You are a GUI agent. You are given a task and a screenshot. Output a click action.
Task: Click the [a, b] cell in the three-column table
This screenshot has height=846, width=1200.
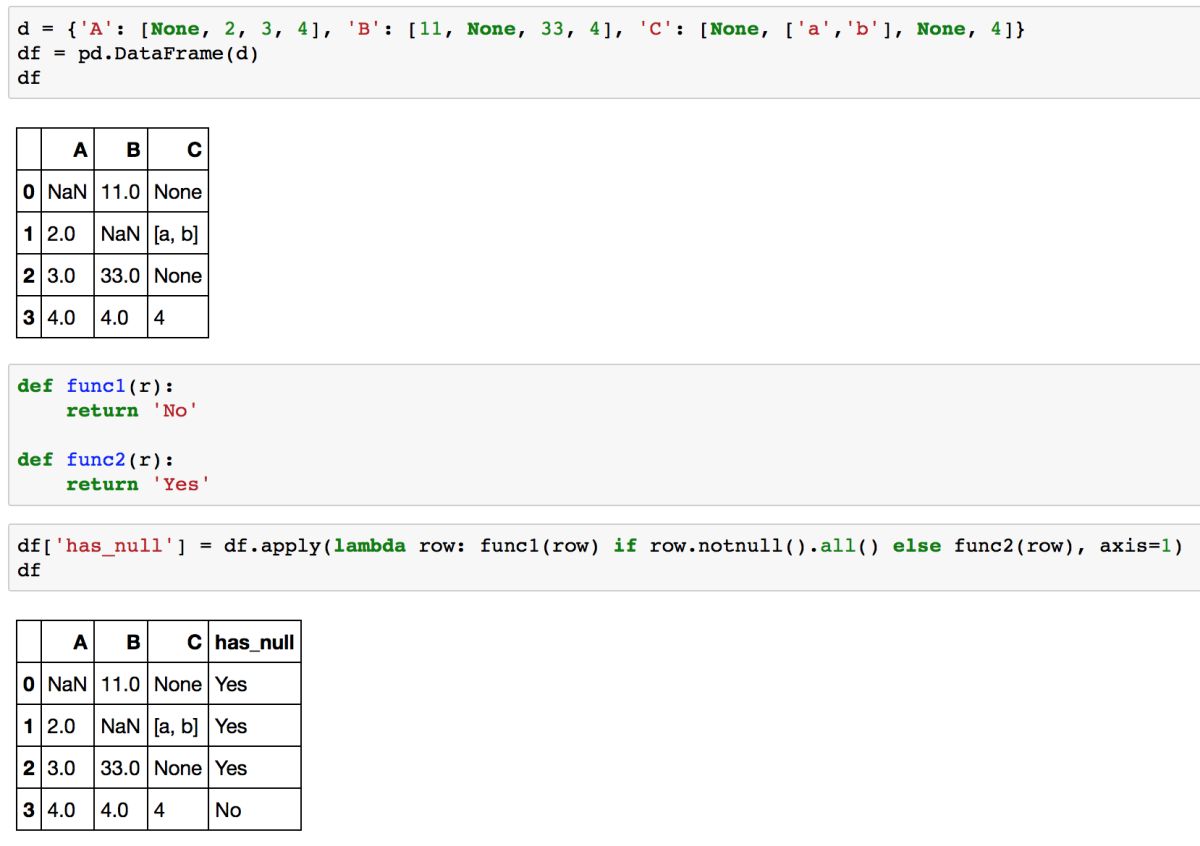(178, 234)
